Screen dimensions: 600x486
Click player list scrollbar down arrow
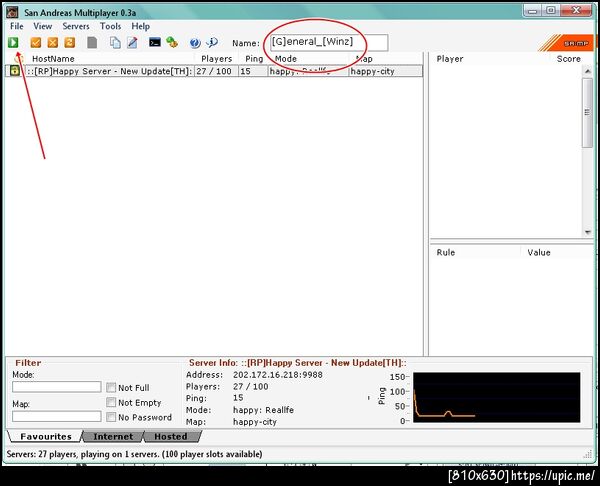coord(587,232)
